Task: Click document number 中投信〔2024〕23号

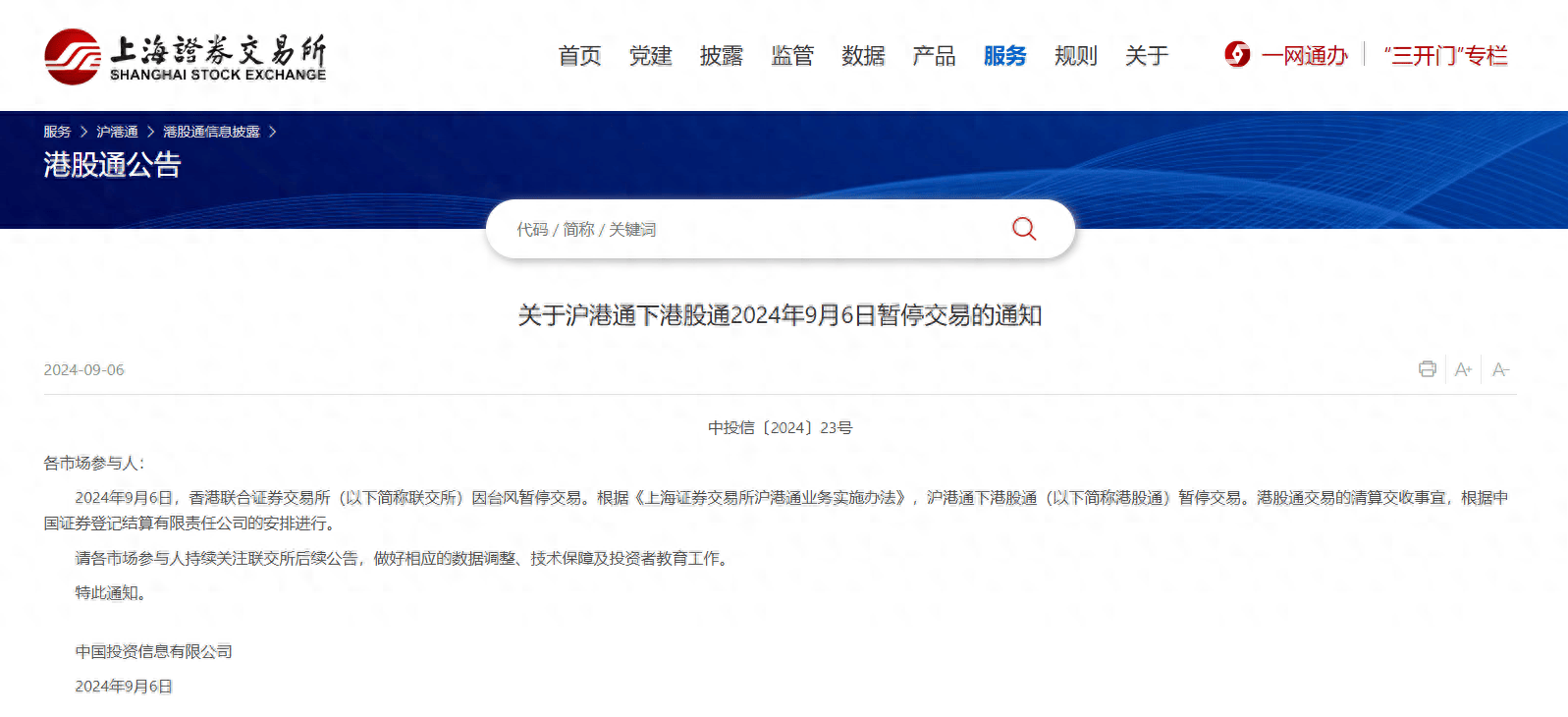Action: 780,428
